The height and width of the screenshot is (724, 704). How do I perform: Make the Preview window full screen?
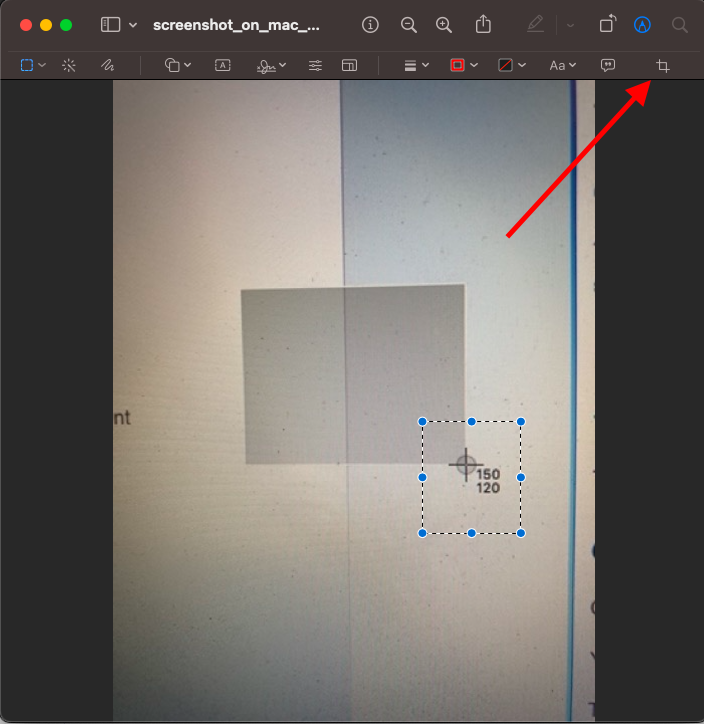coord(66,25)
